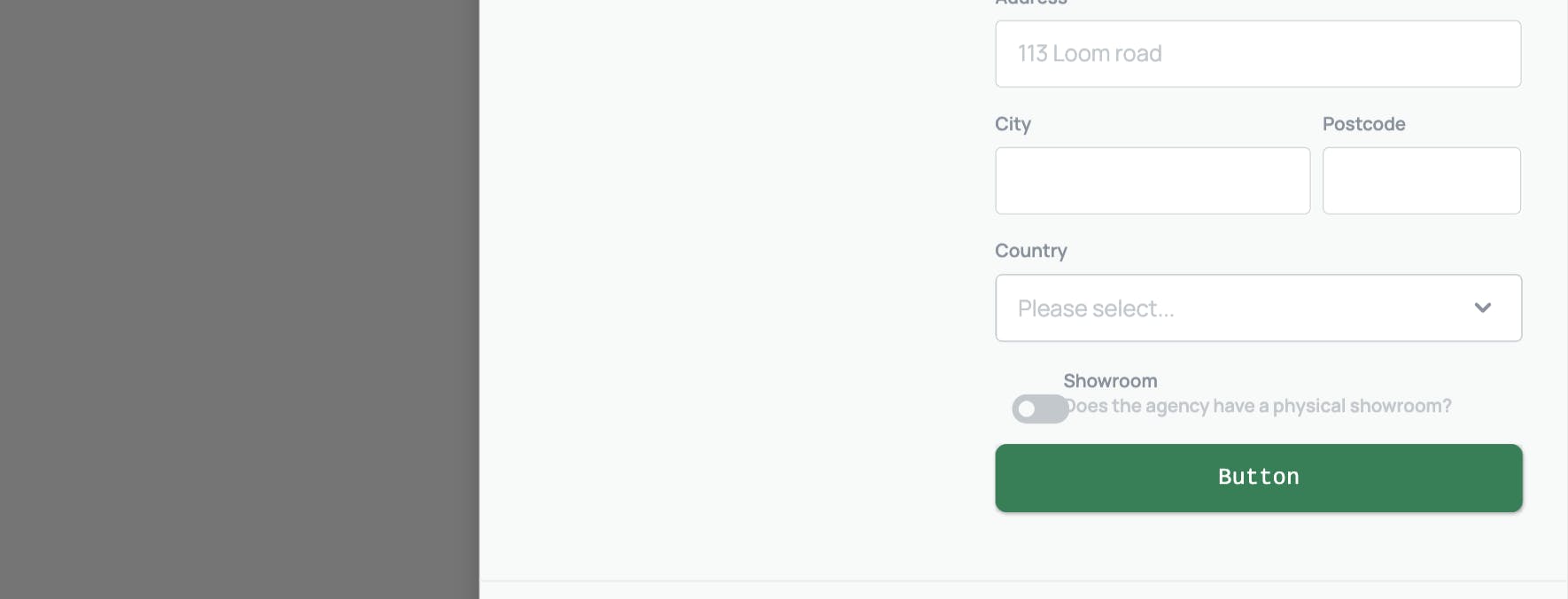Click the word 'Button' on the green button

pyautogui.click(x=1258, y=477)
